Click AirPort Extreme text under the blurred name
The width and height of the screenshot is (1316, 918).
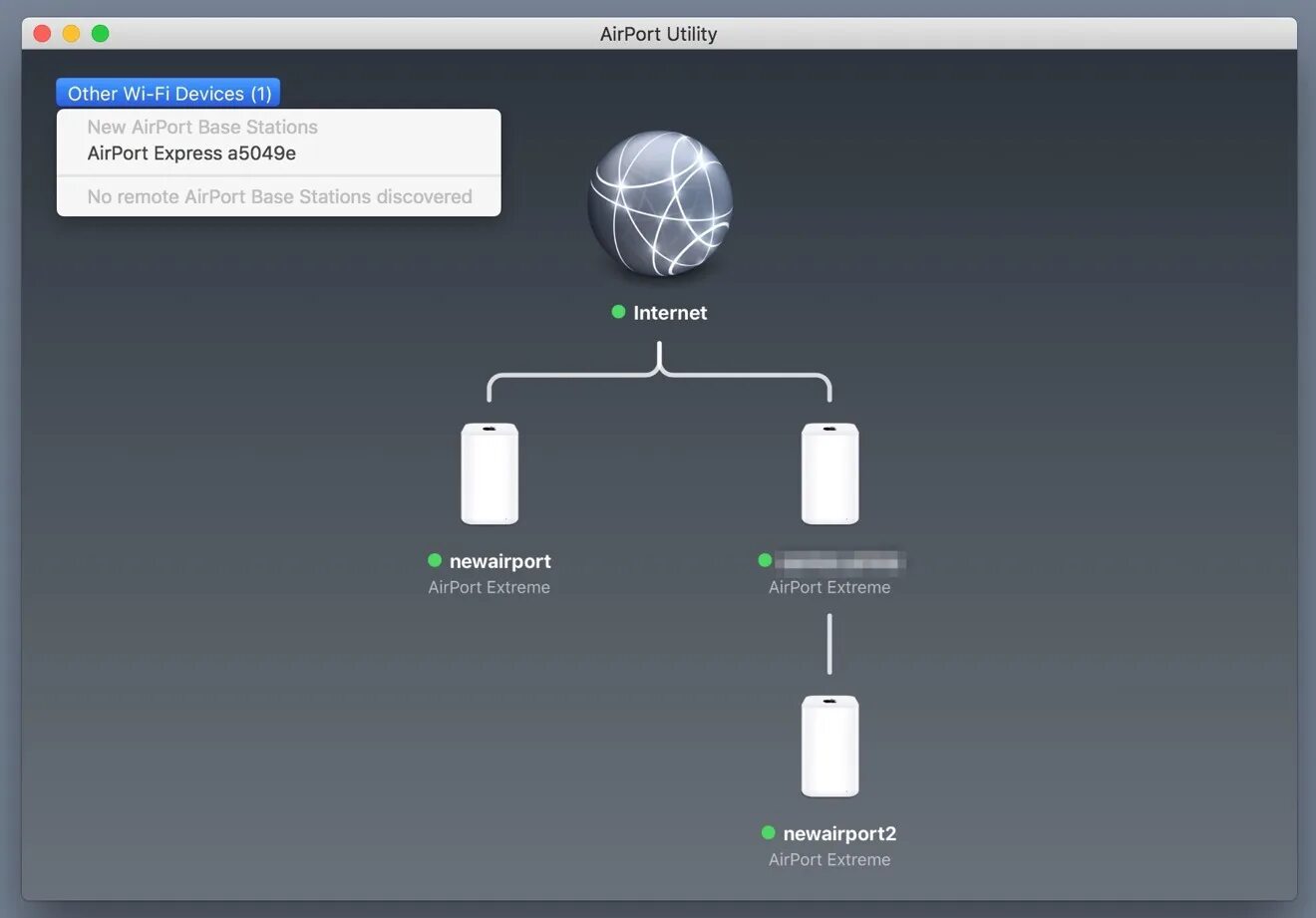coord(829,588)
